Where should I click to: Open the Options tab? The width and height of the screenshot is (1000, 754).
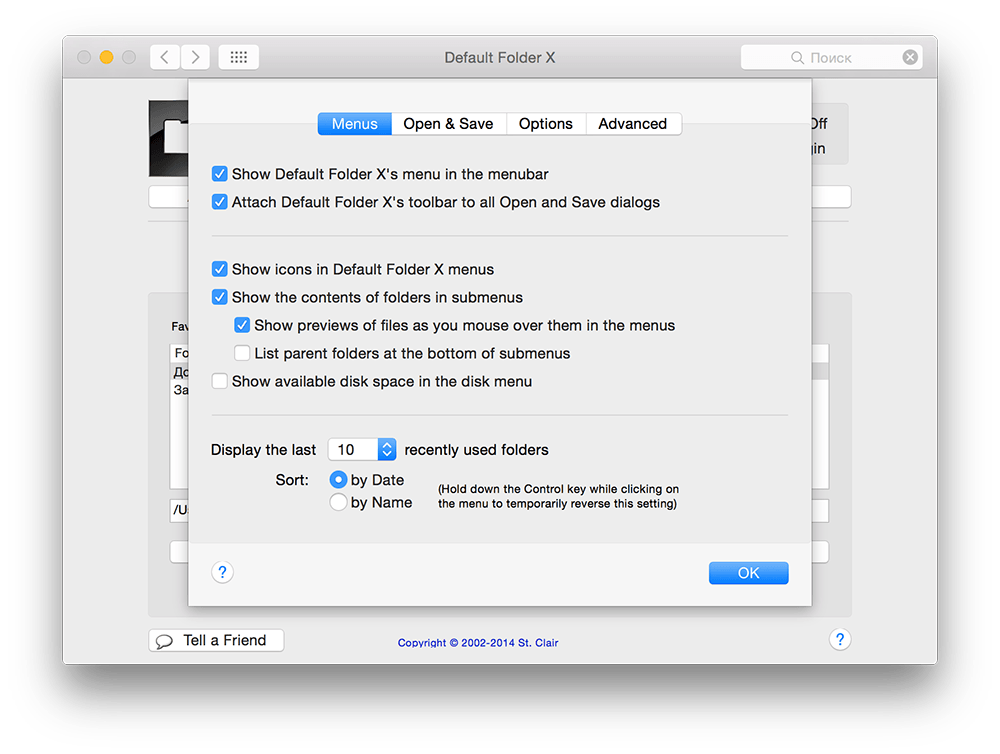point(546,124)
